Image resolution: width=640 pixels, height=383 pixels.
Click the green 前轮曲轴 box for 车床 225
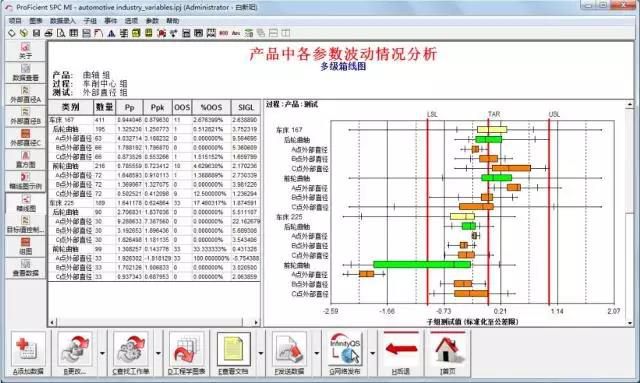coord(422,265)
